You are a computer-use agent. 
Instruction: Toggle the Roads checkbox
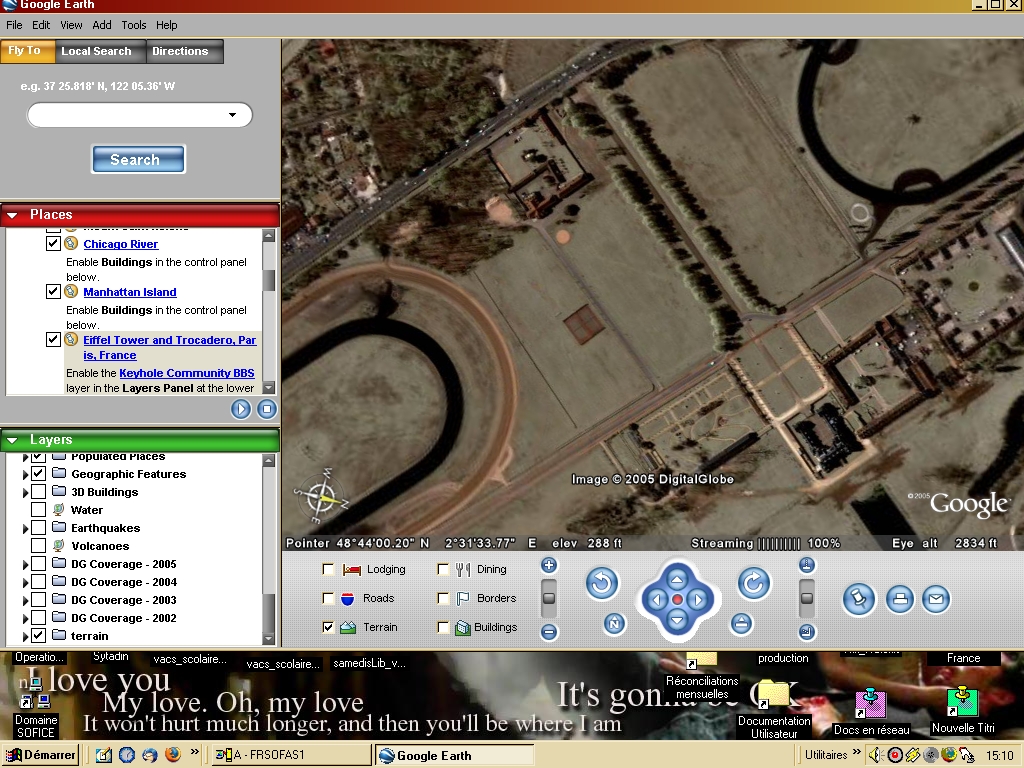click(328, 598)
